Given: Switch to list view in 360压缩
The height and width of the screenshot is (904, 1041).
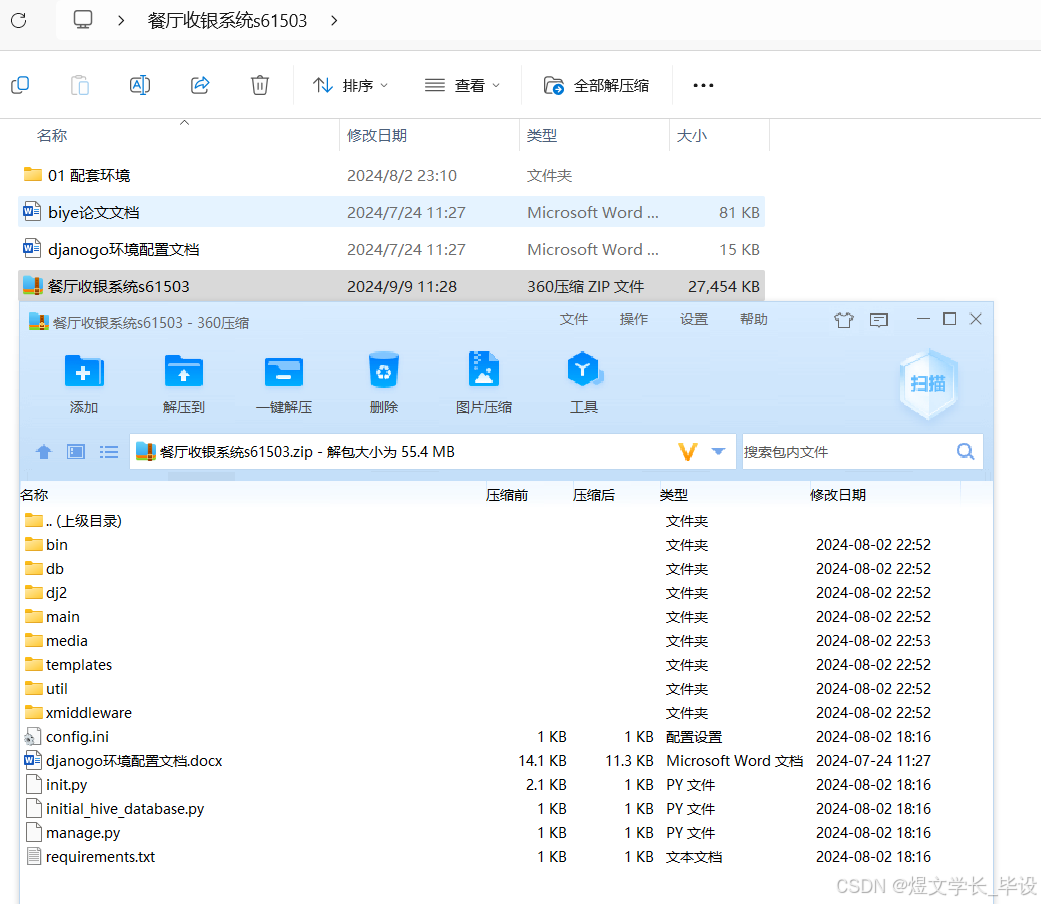Looking at the screenshot, I should [108, 451].
